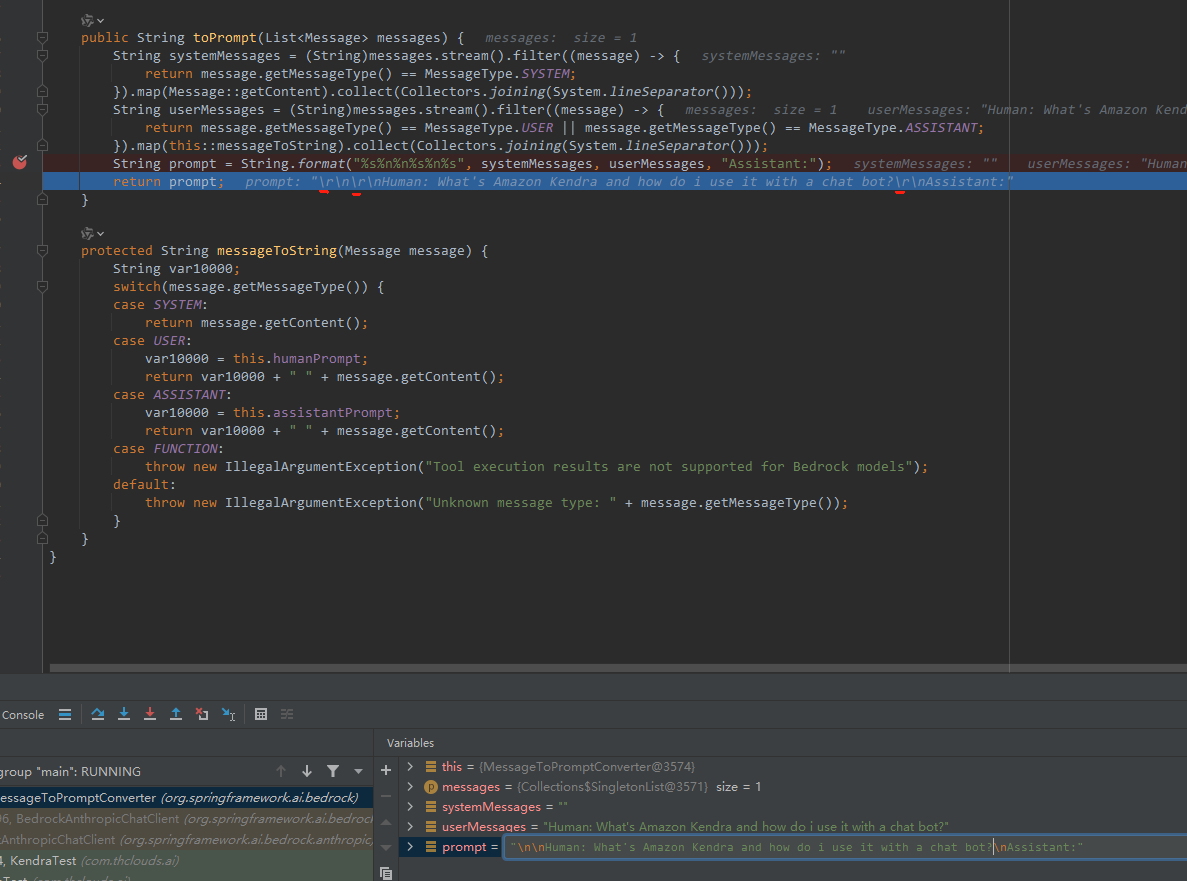Viewport: 1187px width, 881px height.
Task: Step out of the current method
Action: tap(176, 714)
